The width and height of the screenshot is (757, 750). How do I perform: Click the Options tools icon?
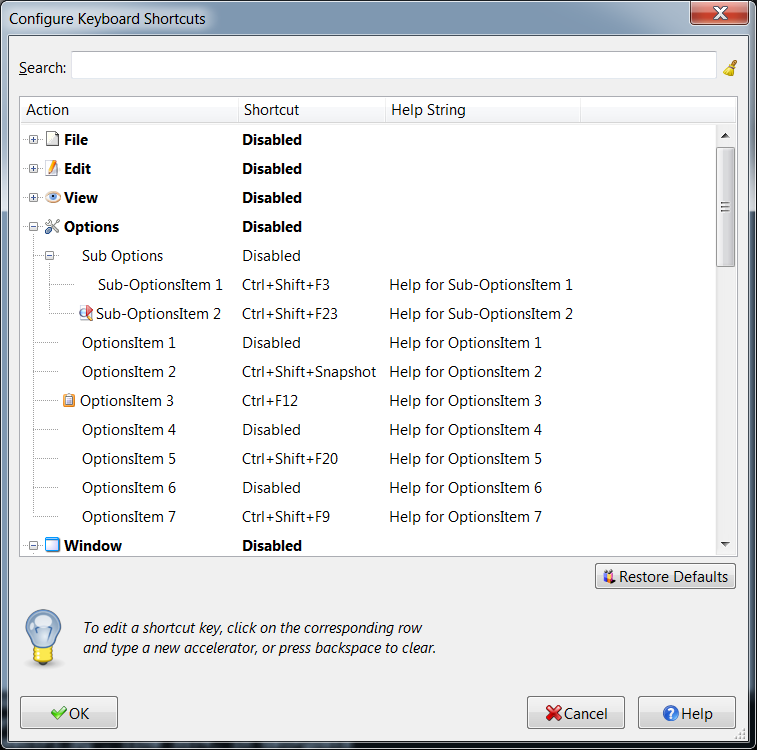pyautogui.click(x=53, y=227)
